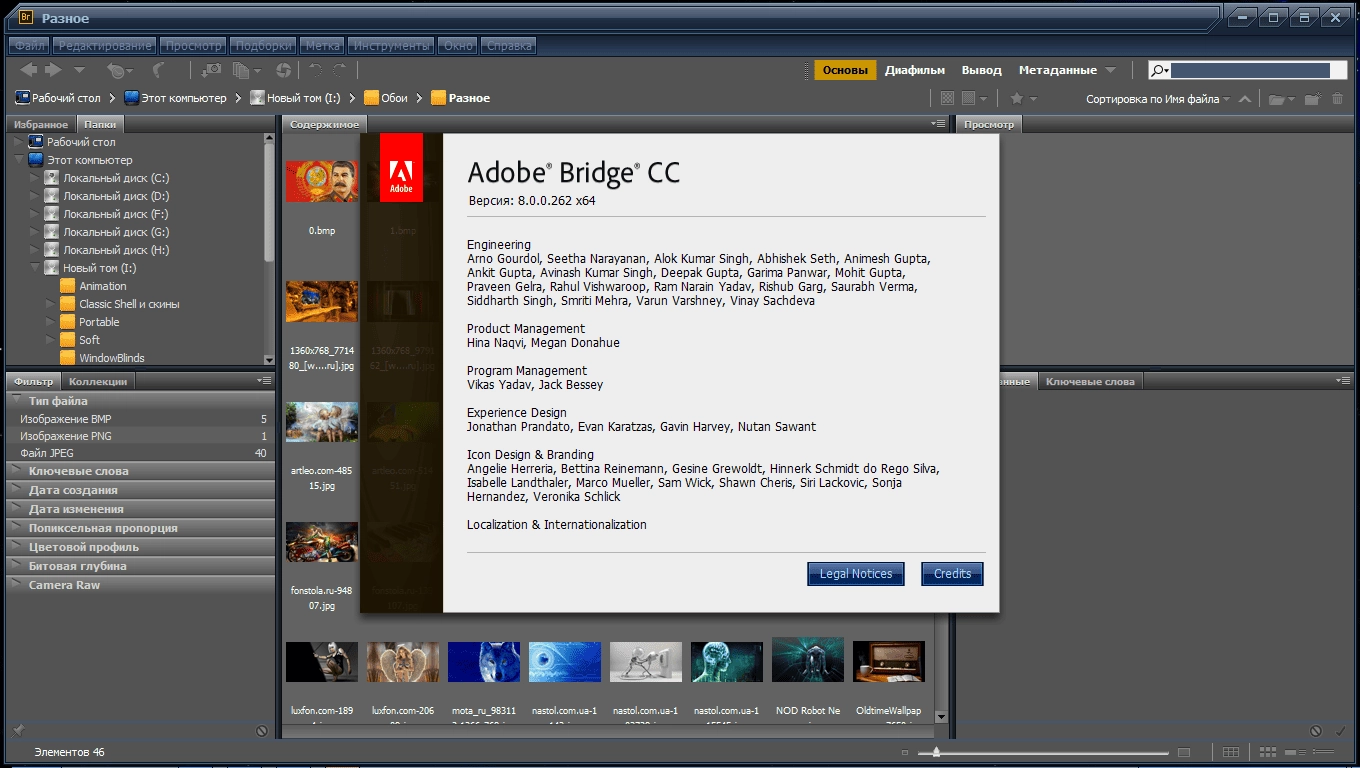Select the blue wolf mota_ru thumbnail
The width and height of the screenshot is (1360, 768).
(484, 662)
